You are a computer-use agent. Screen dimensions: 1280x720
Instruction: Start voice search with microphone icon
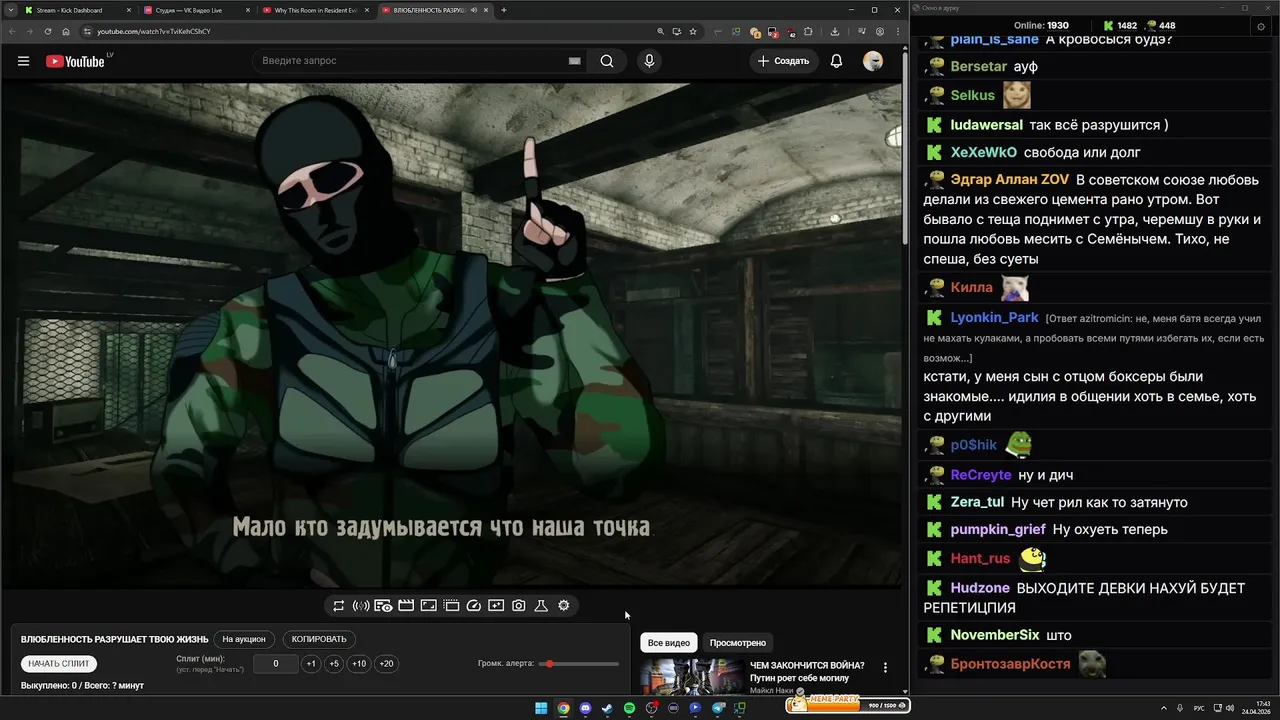click(x=649, y=61)
